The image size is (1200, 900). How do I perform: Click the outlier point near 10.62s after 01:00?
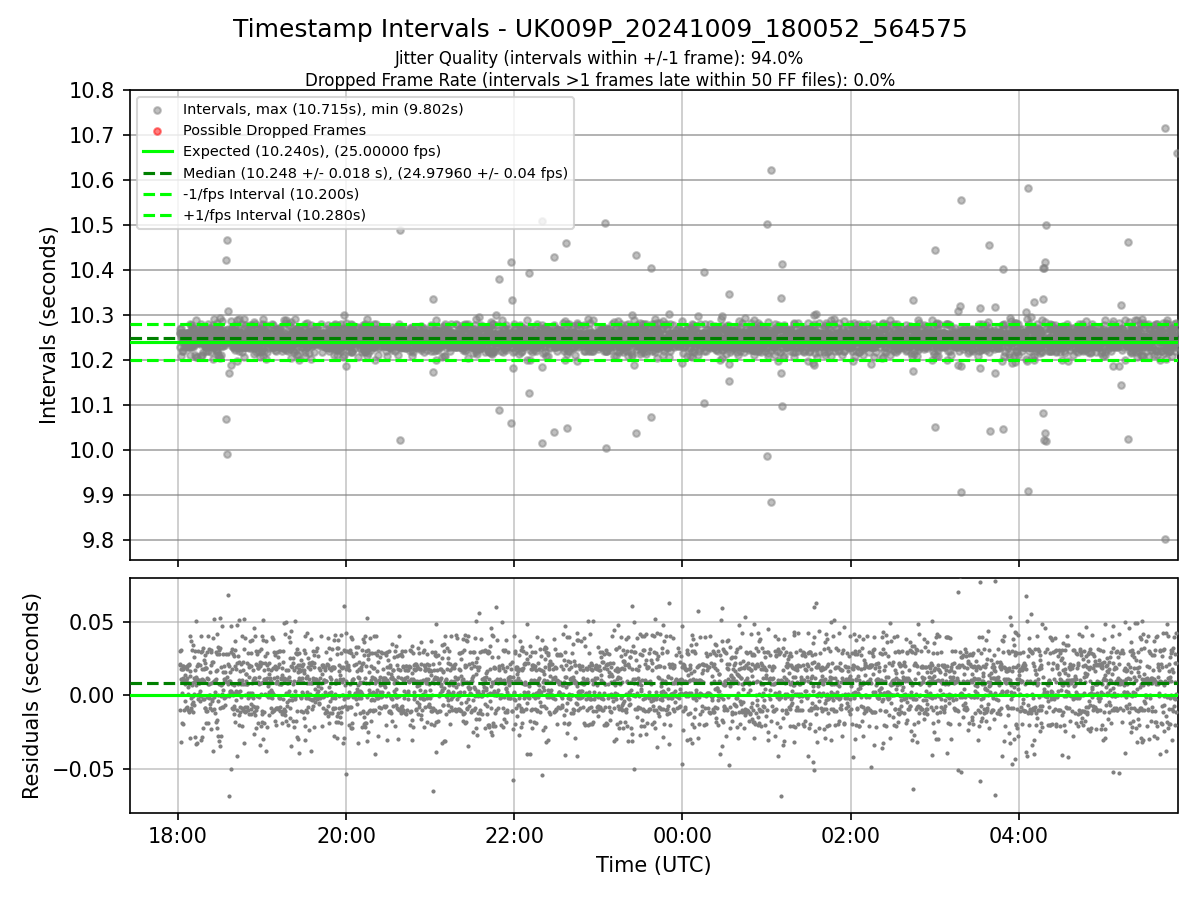pos(771,170)
